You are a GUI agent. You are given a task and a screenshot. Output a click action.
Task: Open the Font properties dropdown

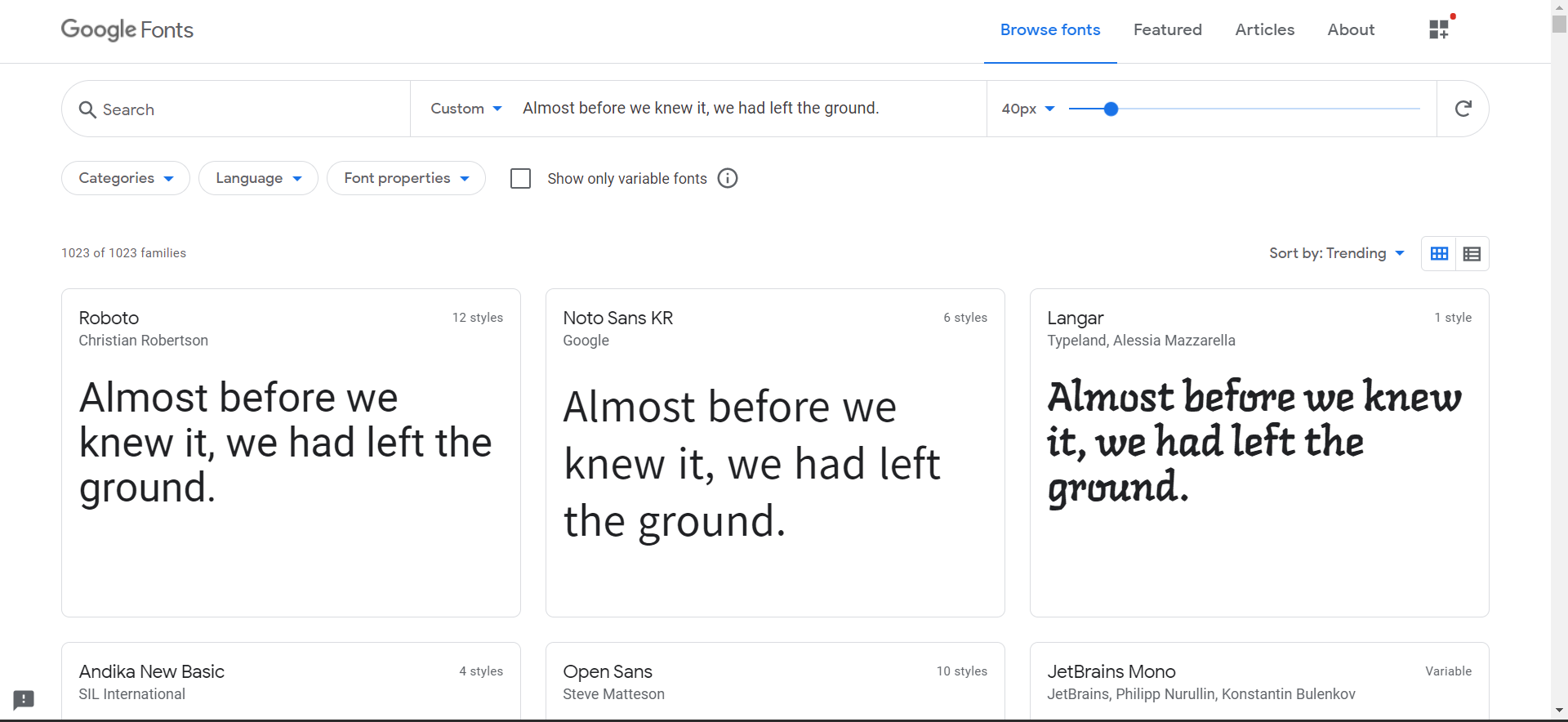(406, 178)
